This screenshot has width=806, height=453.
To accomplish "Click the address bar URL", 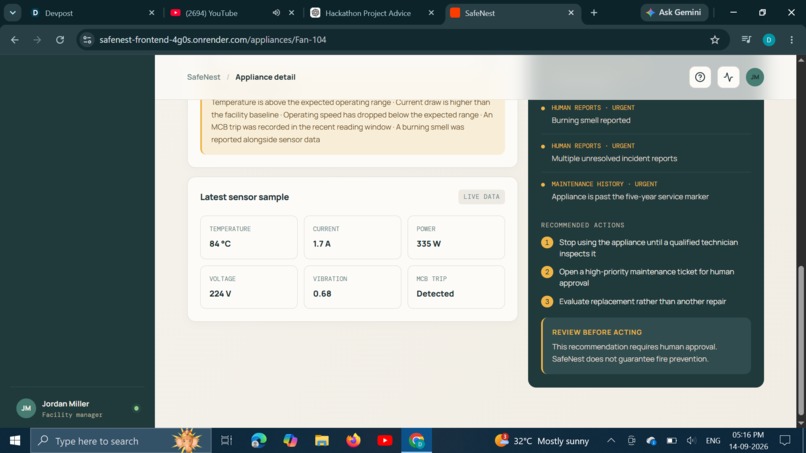I will tap(213, 40).
